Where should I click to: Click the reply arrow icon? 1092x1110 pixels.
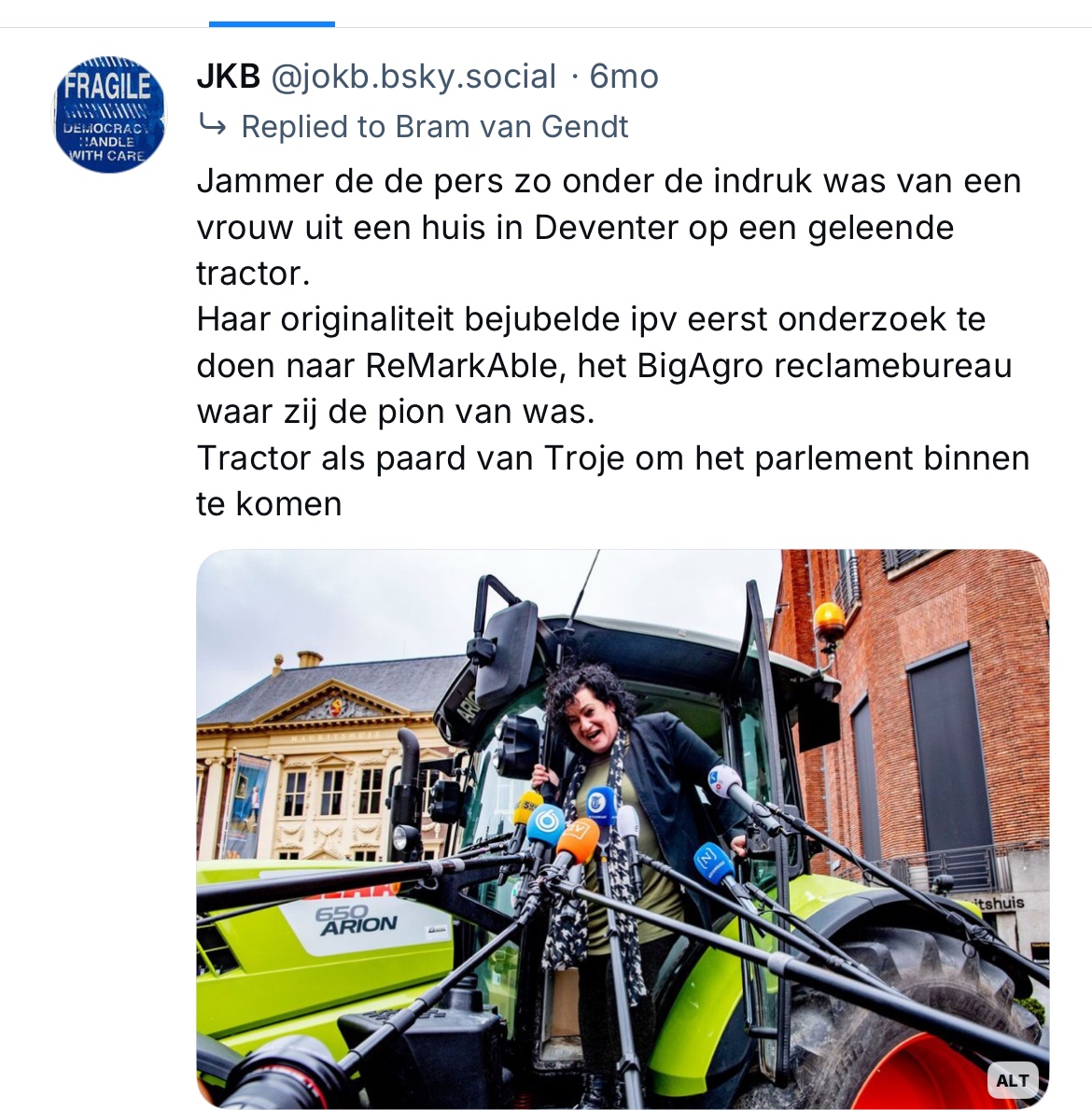click(x=212, y=126)
